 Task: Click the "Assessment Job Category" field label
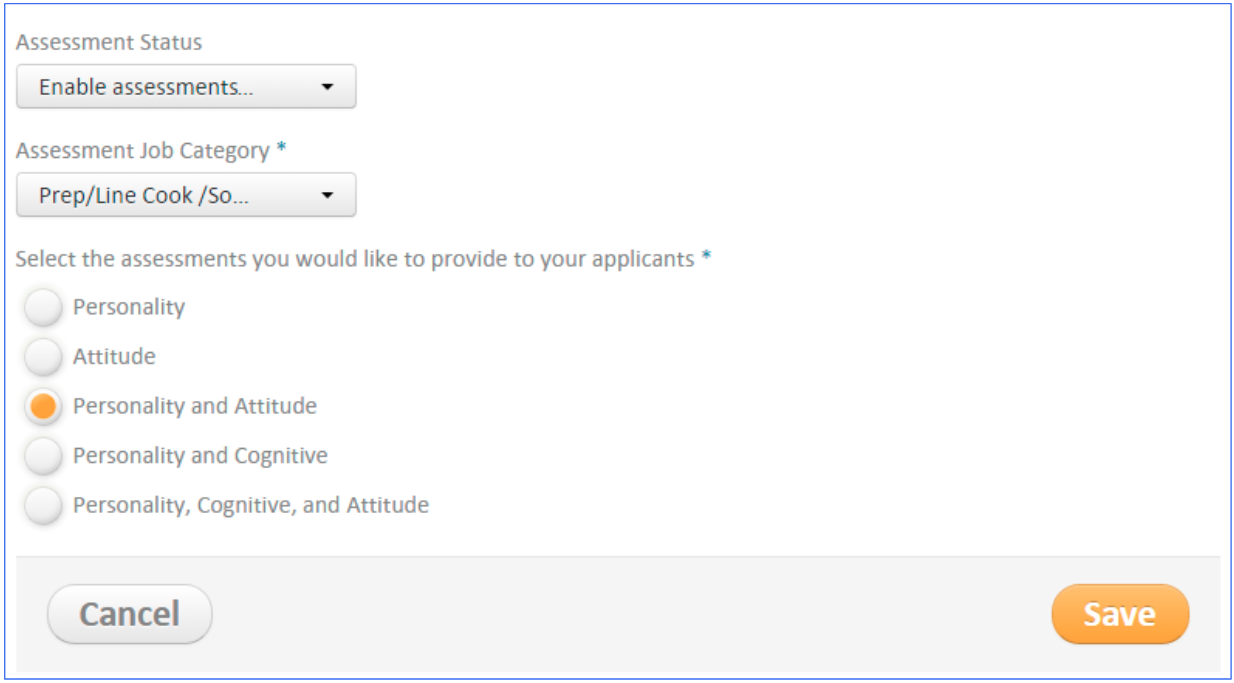[x=143, y=151]
